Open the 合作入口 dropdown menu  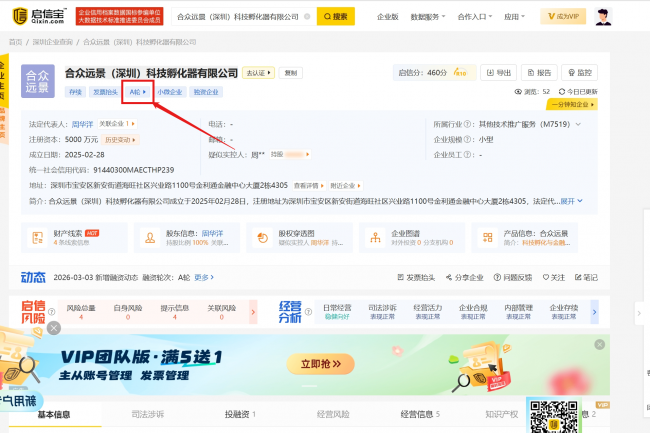coord(477,17)
